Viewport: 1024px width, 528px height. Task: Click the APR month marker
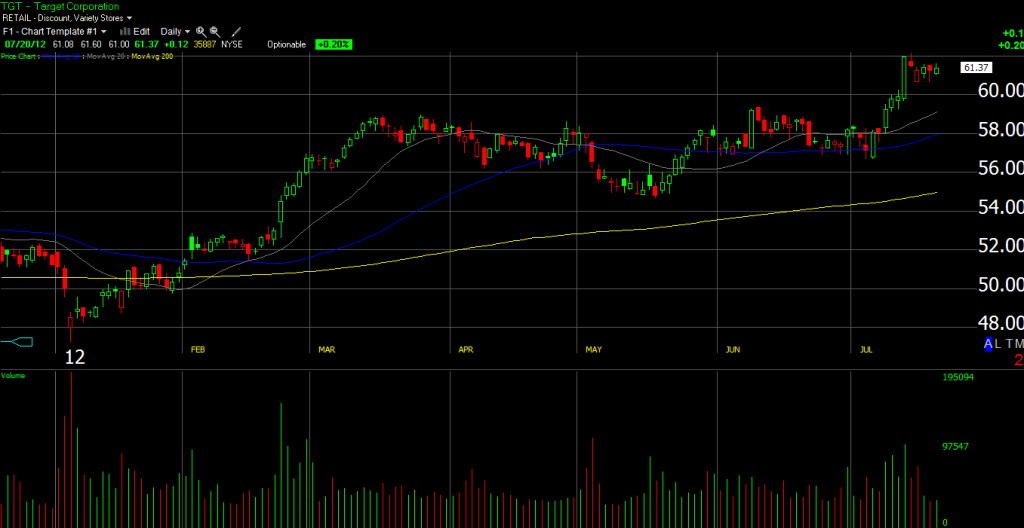point(466,350)
